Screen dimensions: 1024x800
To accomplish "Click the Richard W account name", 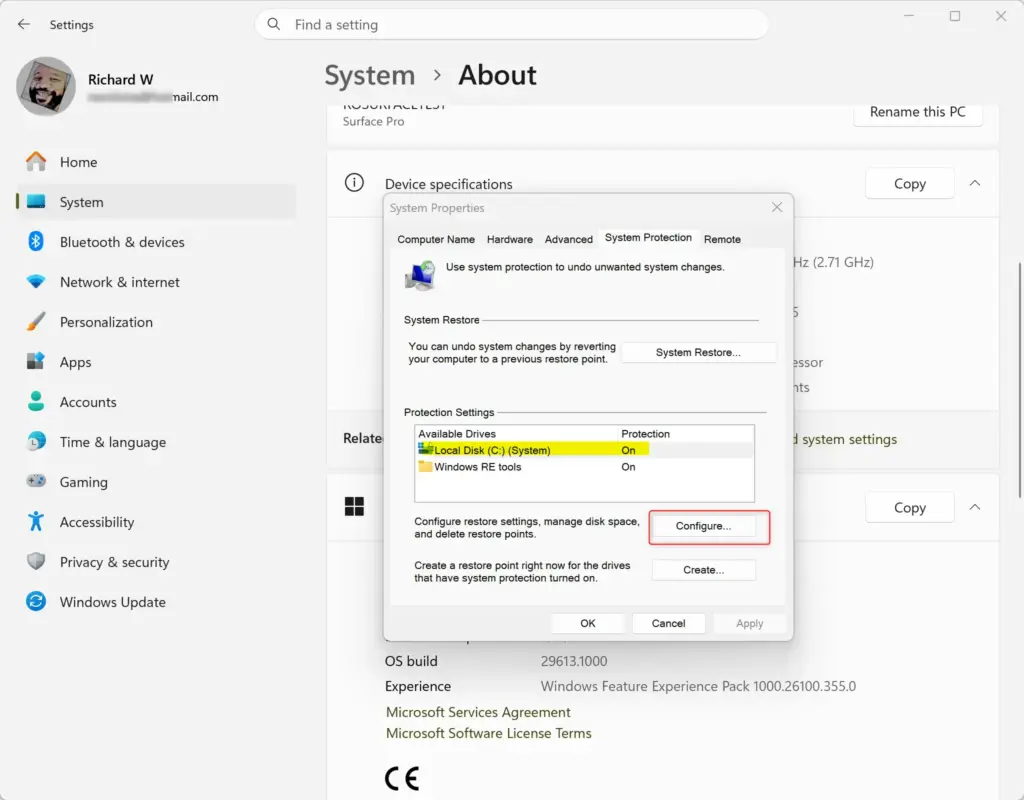I will [x=121, y=80].
